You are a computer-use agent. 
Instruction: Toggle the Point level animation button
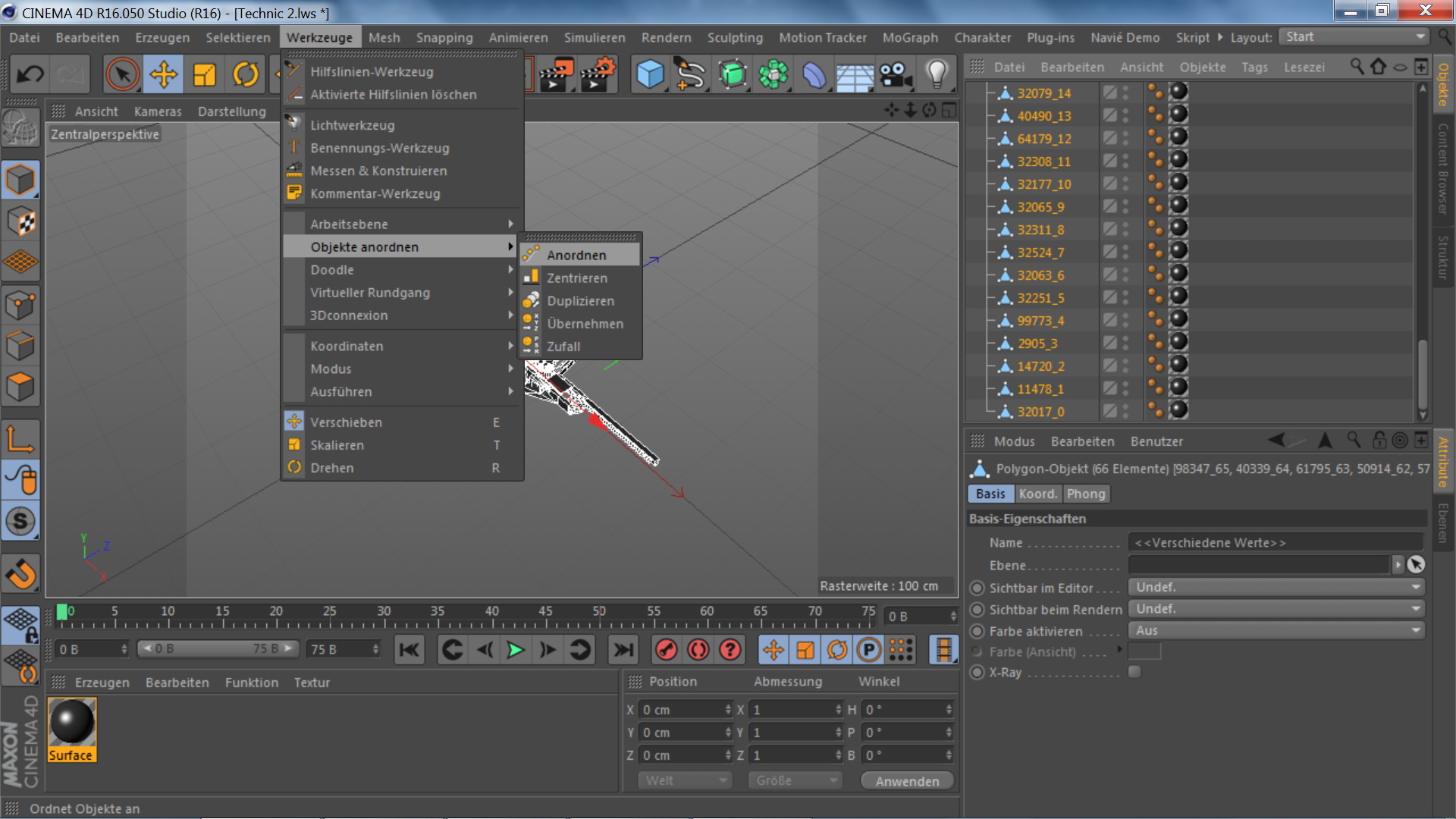tap(900, 650)
